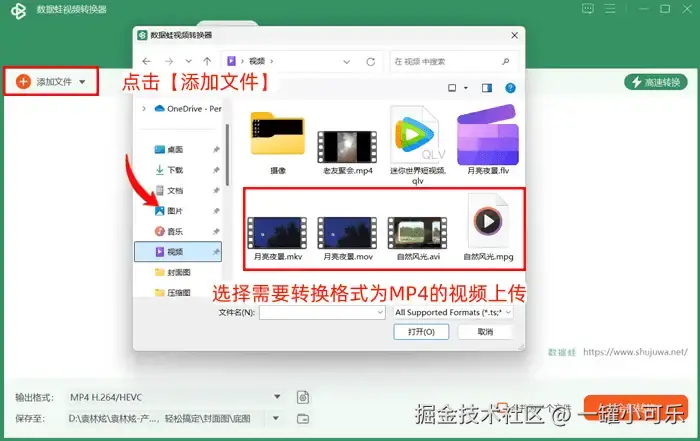Click the 数据蛙视频转换器 app logo

pos(18,11)
